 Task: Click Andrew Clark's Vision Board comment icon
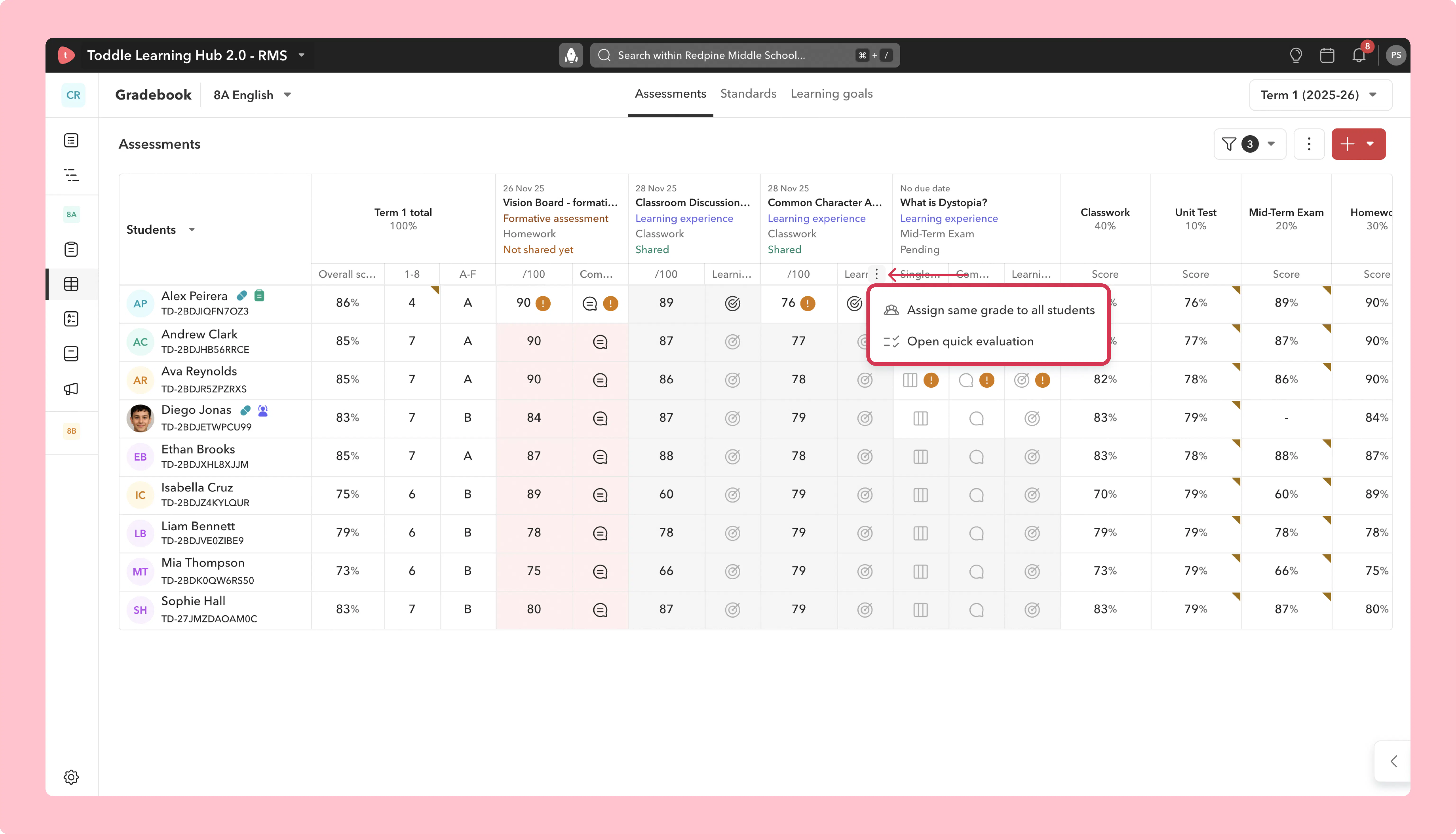pos(600,341)
